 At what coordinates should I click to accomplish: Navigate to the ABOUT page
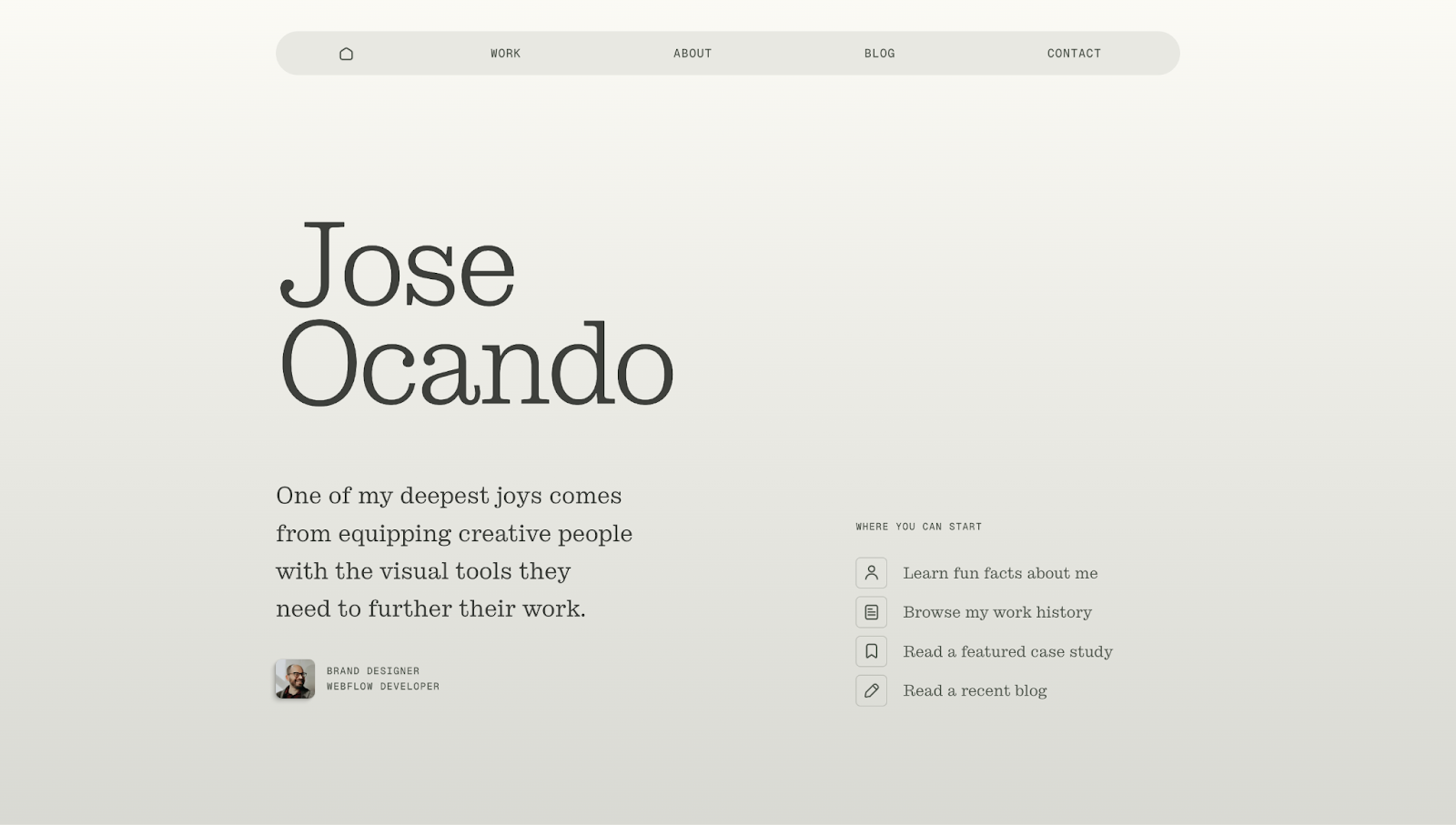(x=692, y=54)
